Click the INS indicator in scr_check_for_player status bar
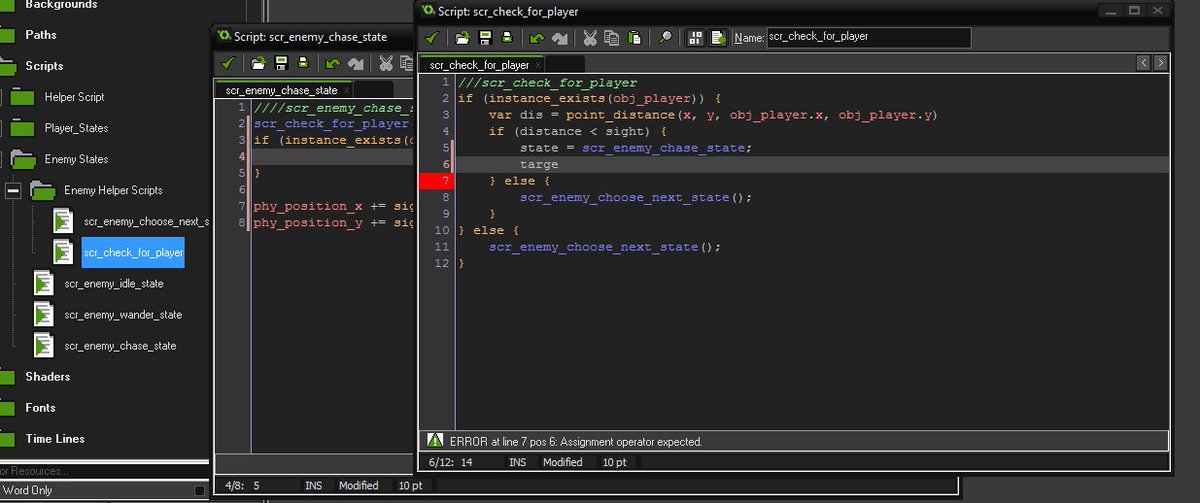This screenshot has width=1200, height=503. tap(517, 463)
